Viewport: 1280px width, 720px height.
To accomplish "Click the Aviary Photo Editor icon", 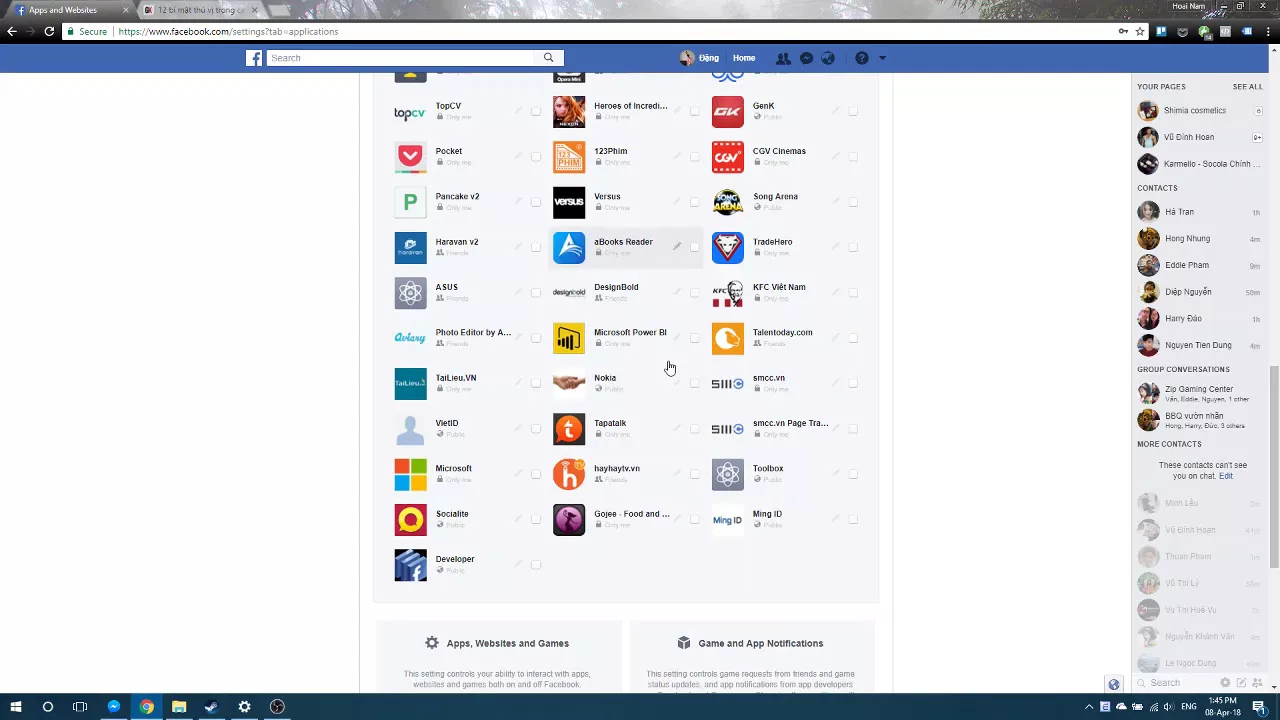I will (410, 338).
